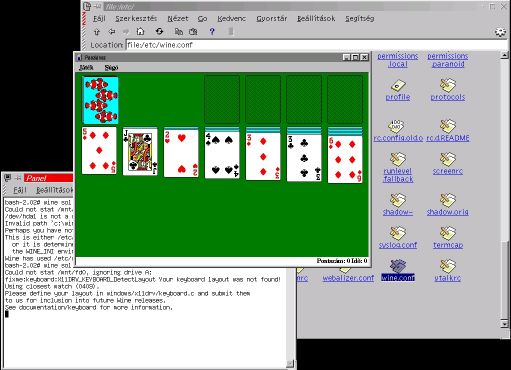Select the Jack of clubs card
The width and height of the screenshot is (511, 370).
click(x=140, y=152)
